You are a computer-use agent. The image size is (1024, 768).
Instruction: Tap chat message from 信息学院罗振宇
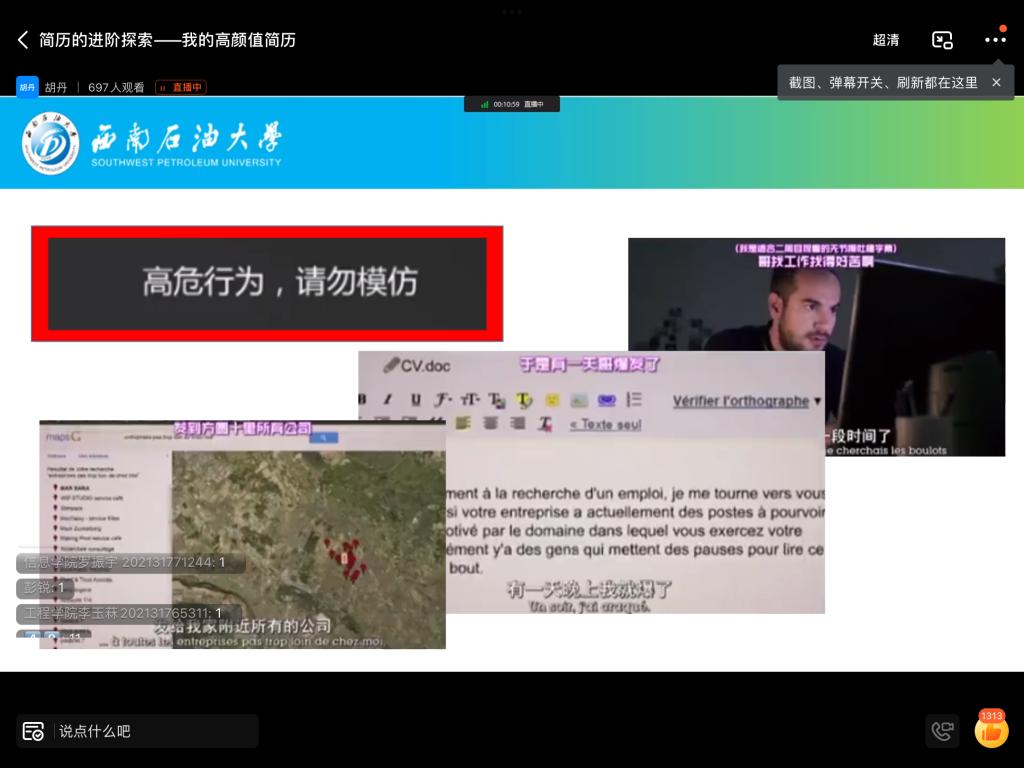(130, 563)
